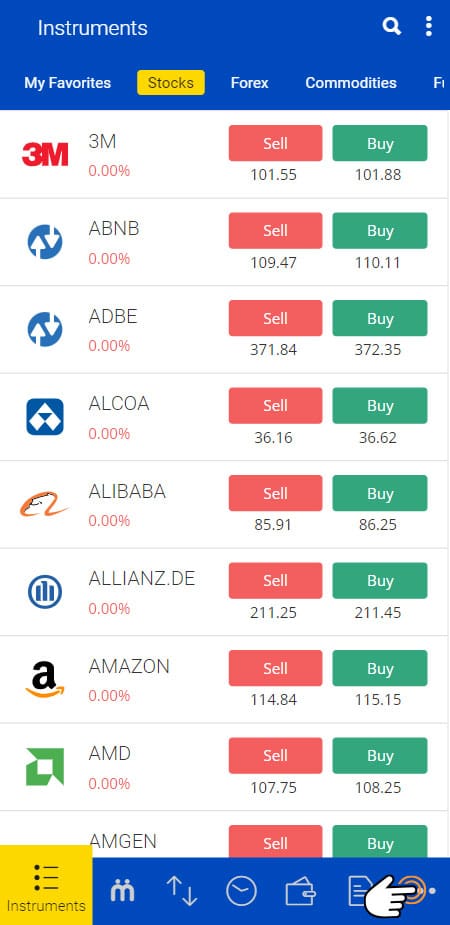Switch to the My Favorites tab
The height and width of the screenshot is (925, 450).
67,83
